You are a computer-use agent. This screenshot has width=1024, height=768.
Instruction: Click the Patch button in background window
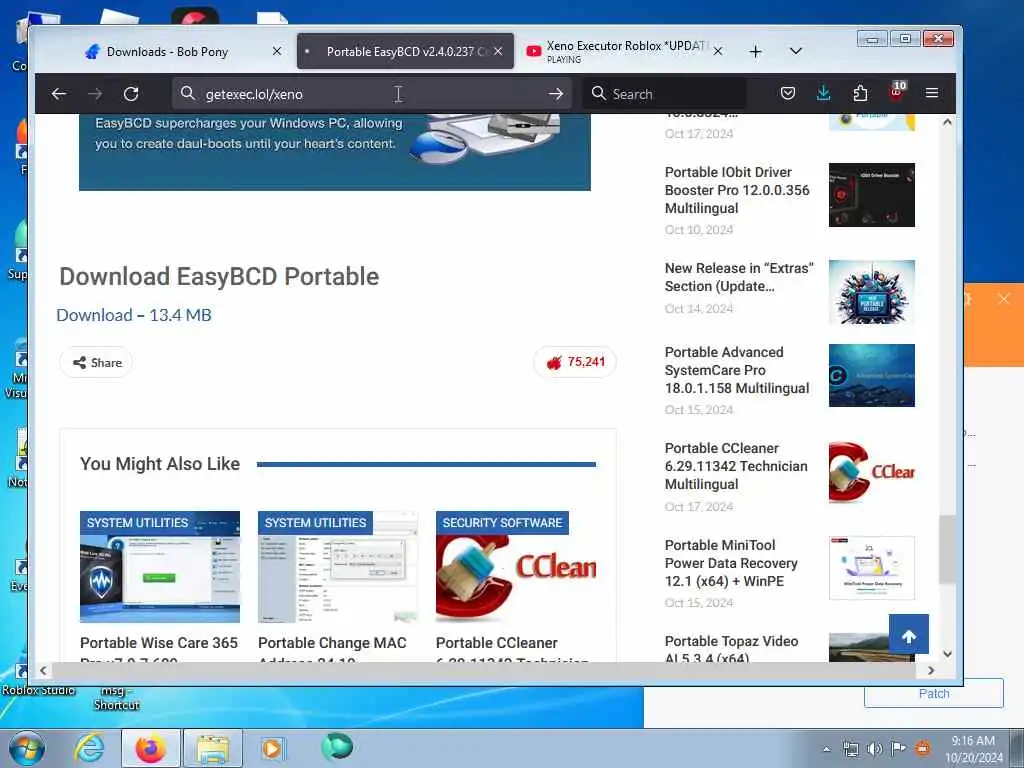point(933,693)
